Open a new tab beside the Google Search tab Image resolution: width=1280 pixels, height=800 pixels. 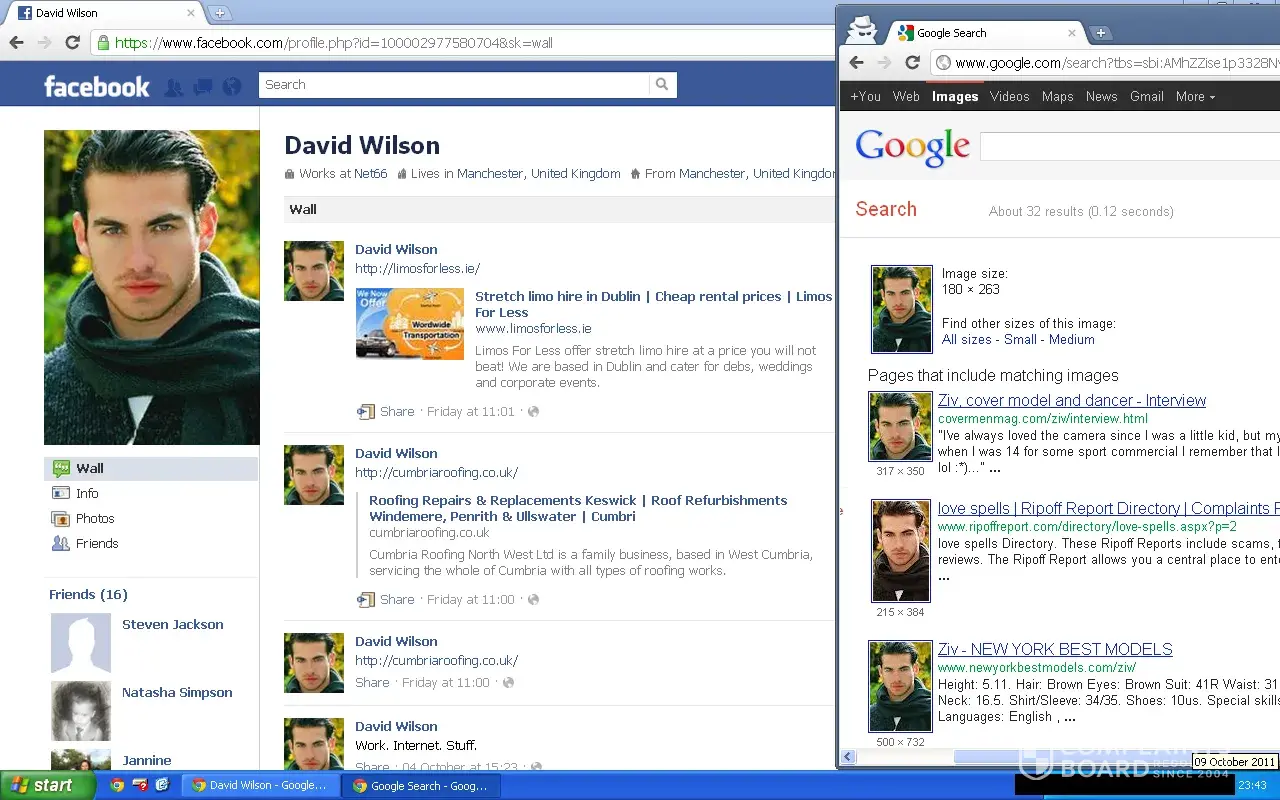pos(1101,33)
